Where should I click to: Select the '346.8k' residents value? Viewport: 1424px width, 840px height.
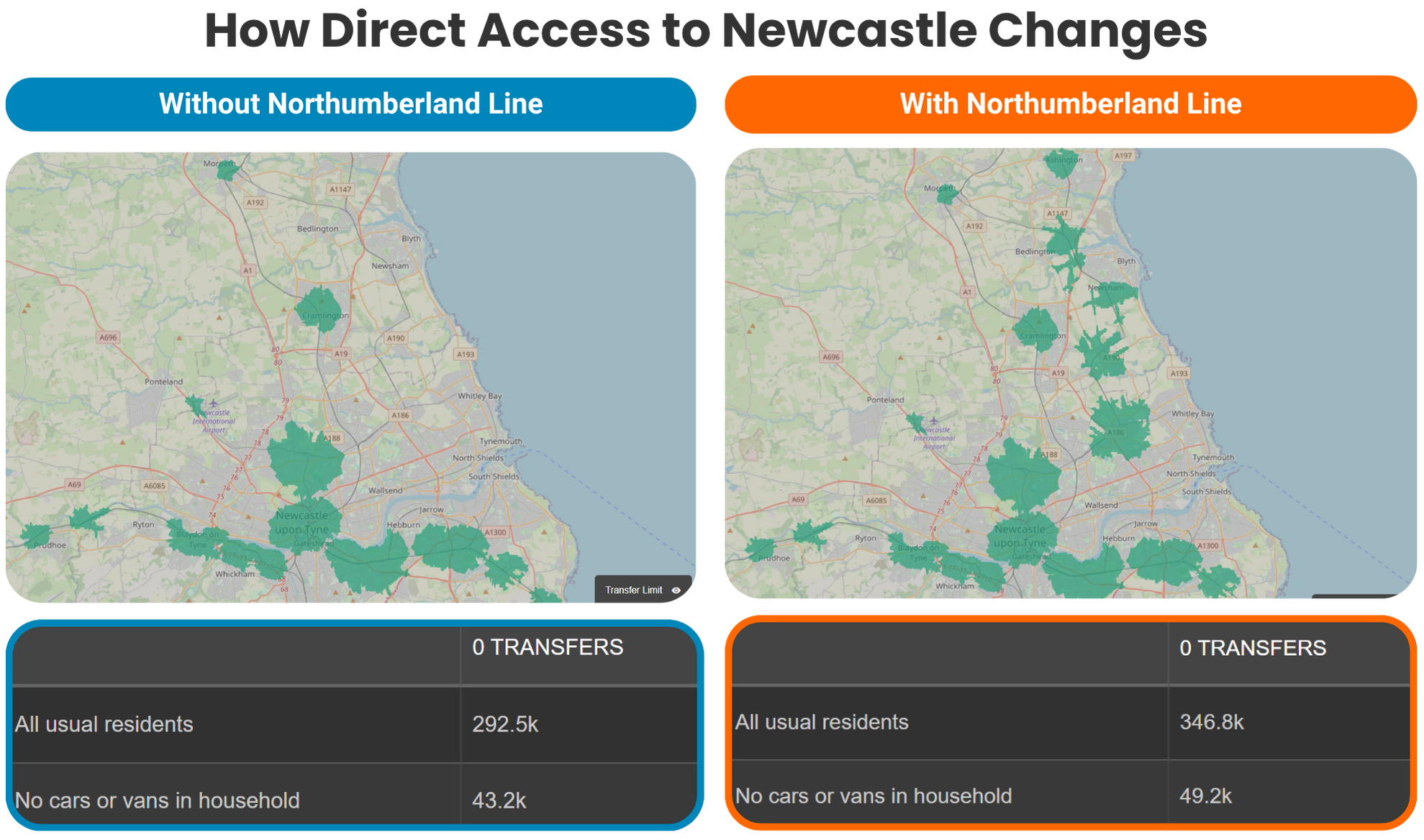[1212, 722]
